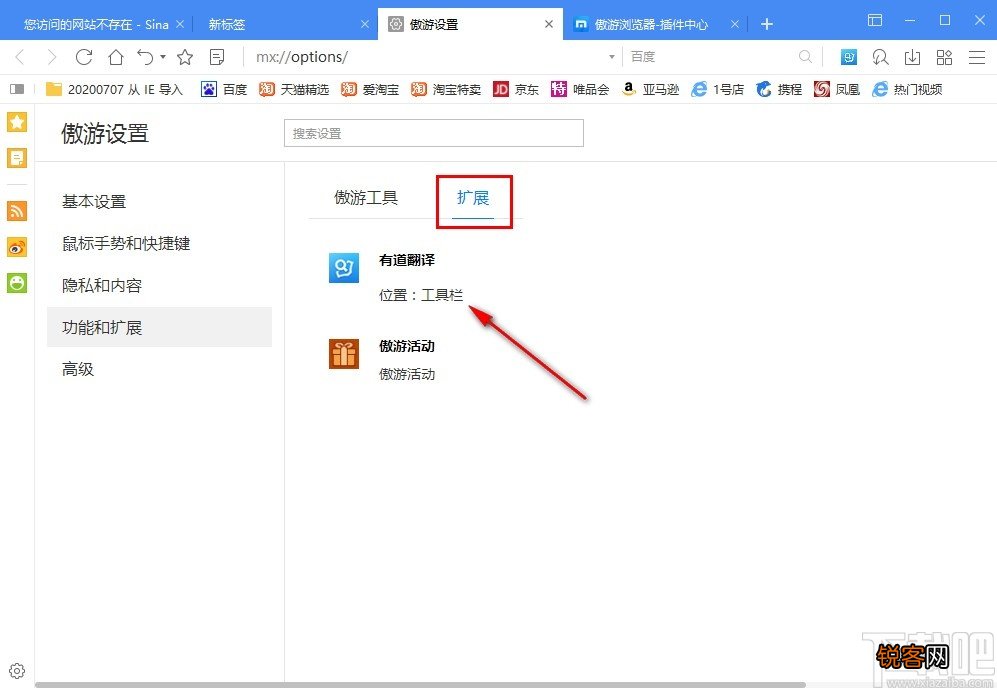Open the 1号店 bookmark
997x688 pixels.
point(718,89)
